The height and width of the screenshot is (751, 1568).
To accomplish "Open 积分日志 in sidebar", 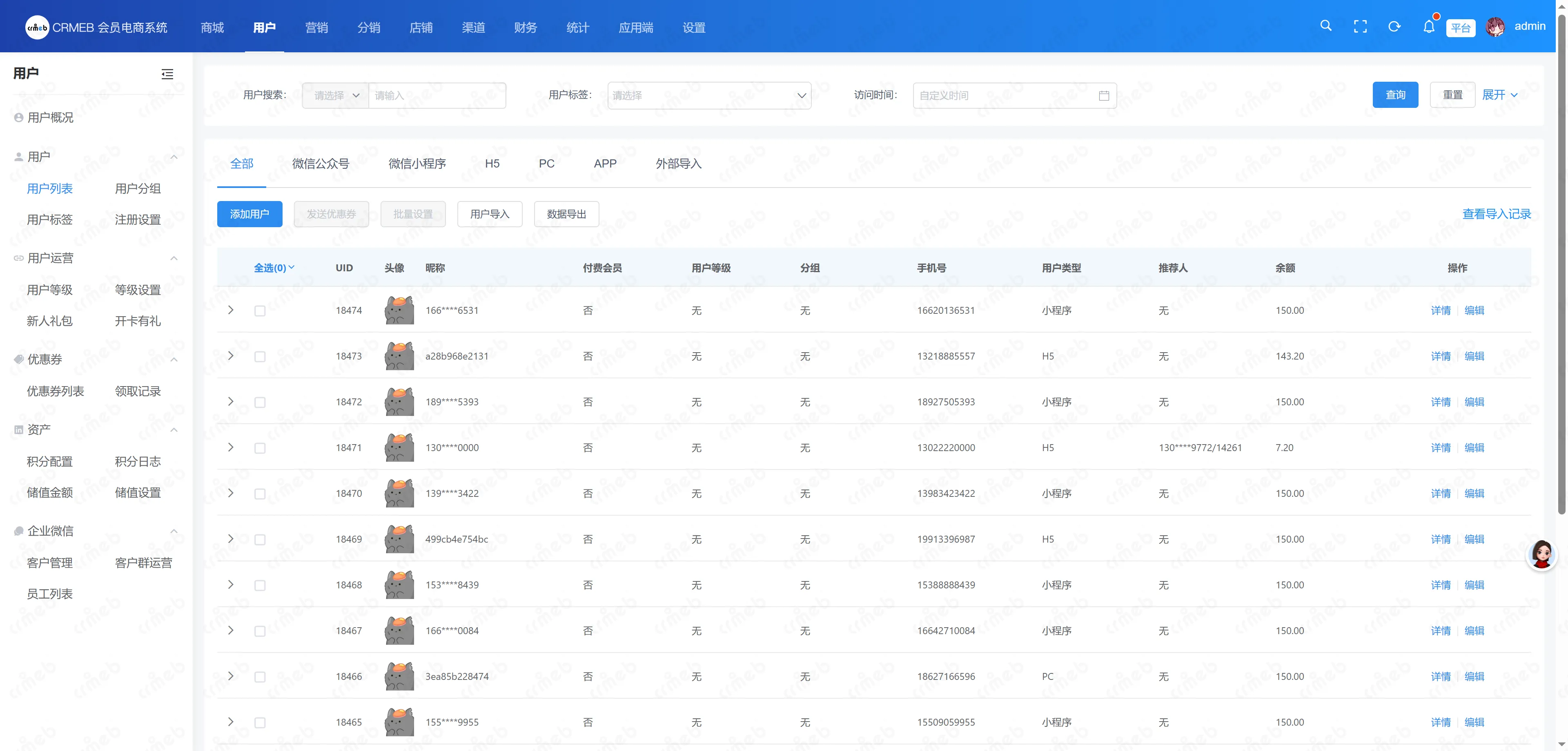I will (x=138, y=462).
